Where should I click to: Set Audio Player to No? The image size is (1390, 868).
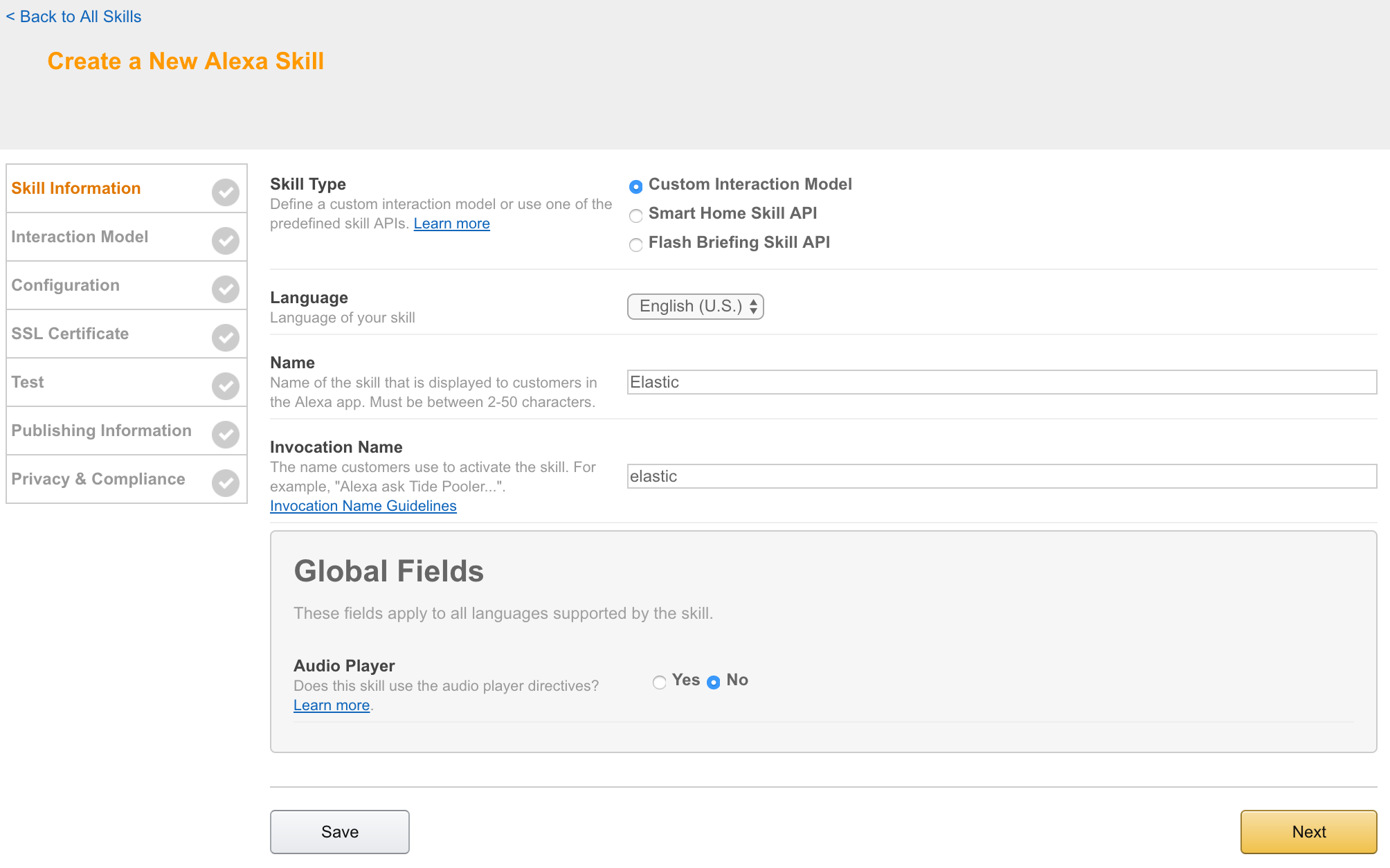click(714, 682)
